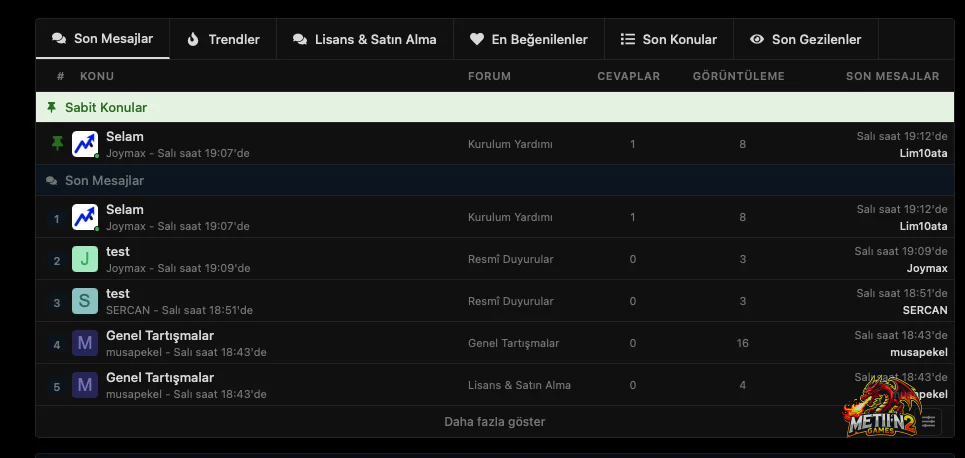965x458 pixels.
Task: Open the Lisans & Satın Alma tab
Action: click(x=365, y=39)
